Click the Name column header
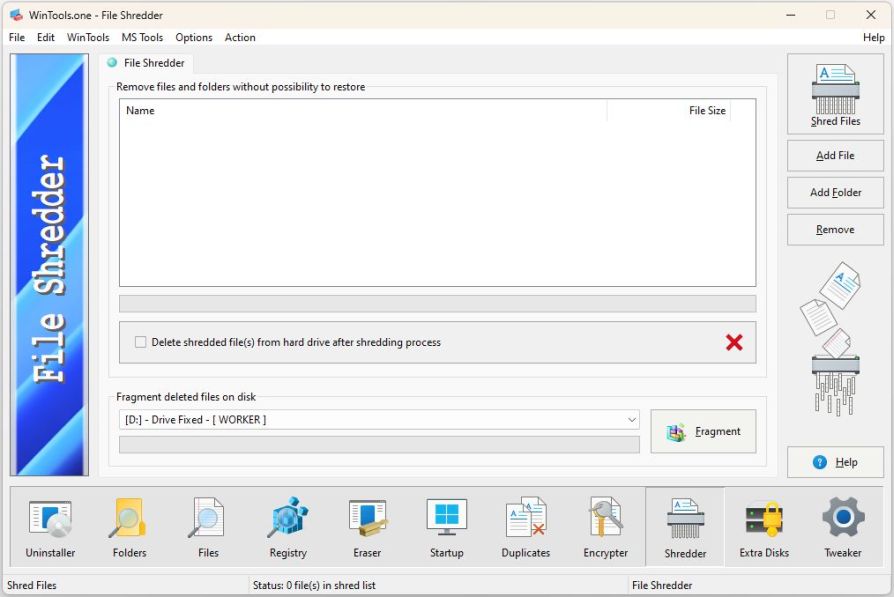894x597 pixels. 363,111
